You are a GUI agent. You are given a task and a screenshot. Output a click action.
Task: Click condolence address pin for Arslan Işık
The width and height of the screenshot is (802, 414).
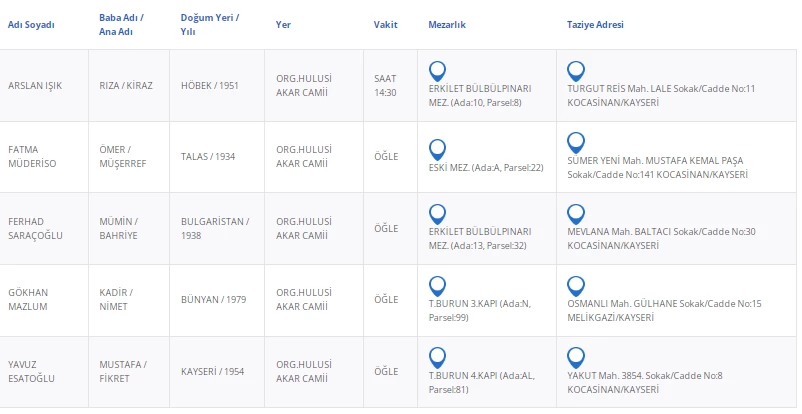575,71
